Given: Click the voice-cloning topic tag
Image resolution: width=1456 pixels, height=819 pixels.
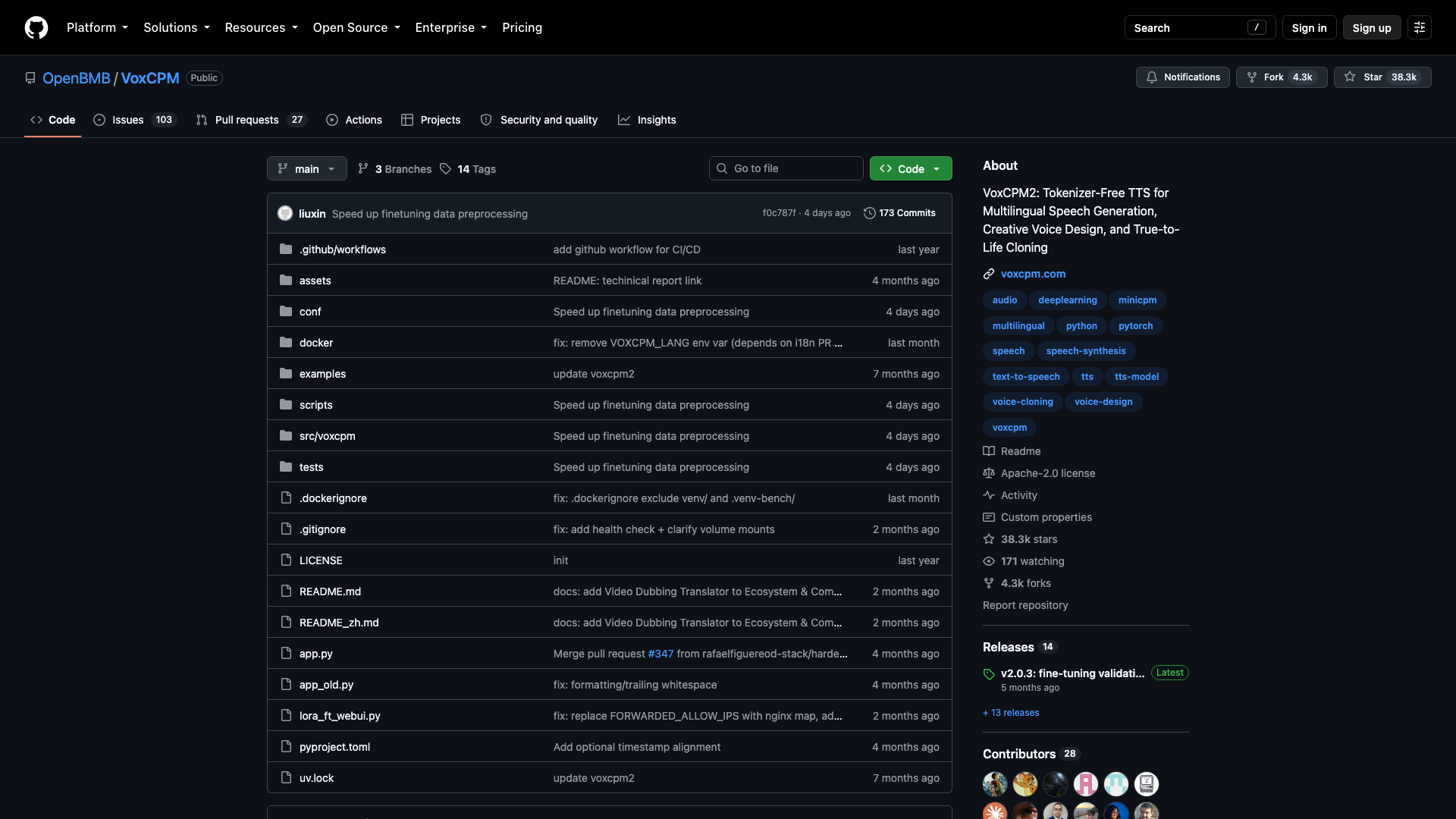Looking at the screenshot, I should pyautogui.click(x=1022, y=402).
